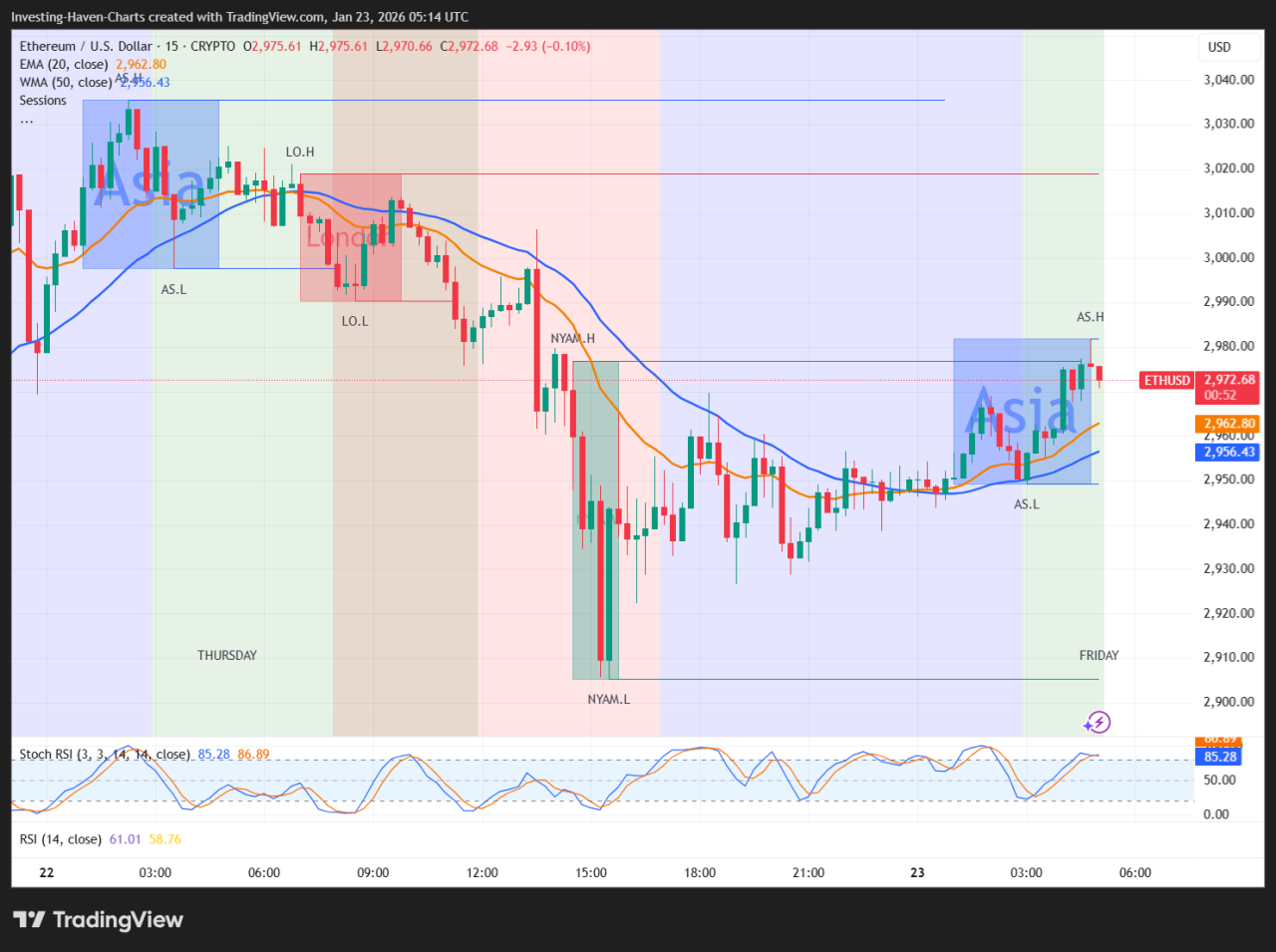Image resolution: width=1276 pixels, height=952 pixels.
Task: Select the AS.H session high label on chart
Action: click(x=1089, y=317)
